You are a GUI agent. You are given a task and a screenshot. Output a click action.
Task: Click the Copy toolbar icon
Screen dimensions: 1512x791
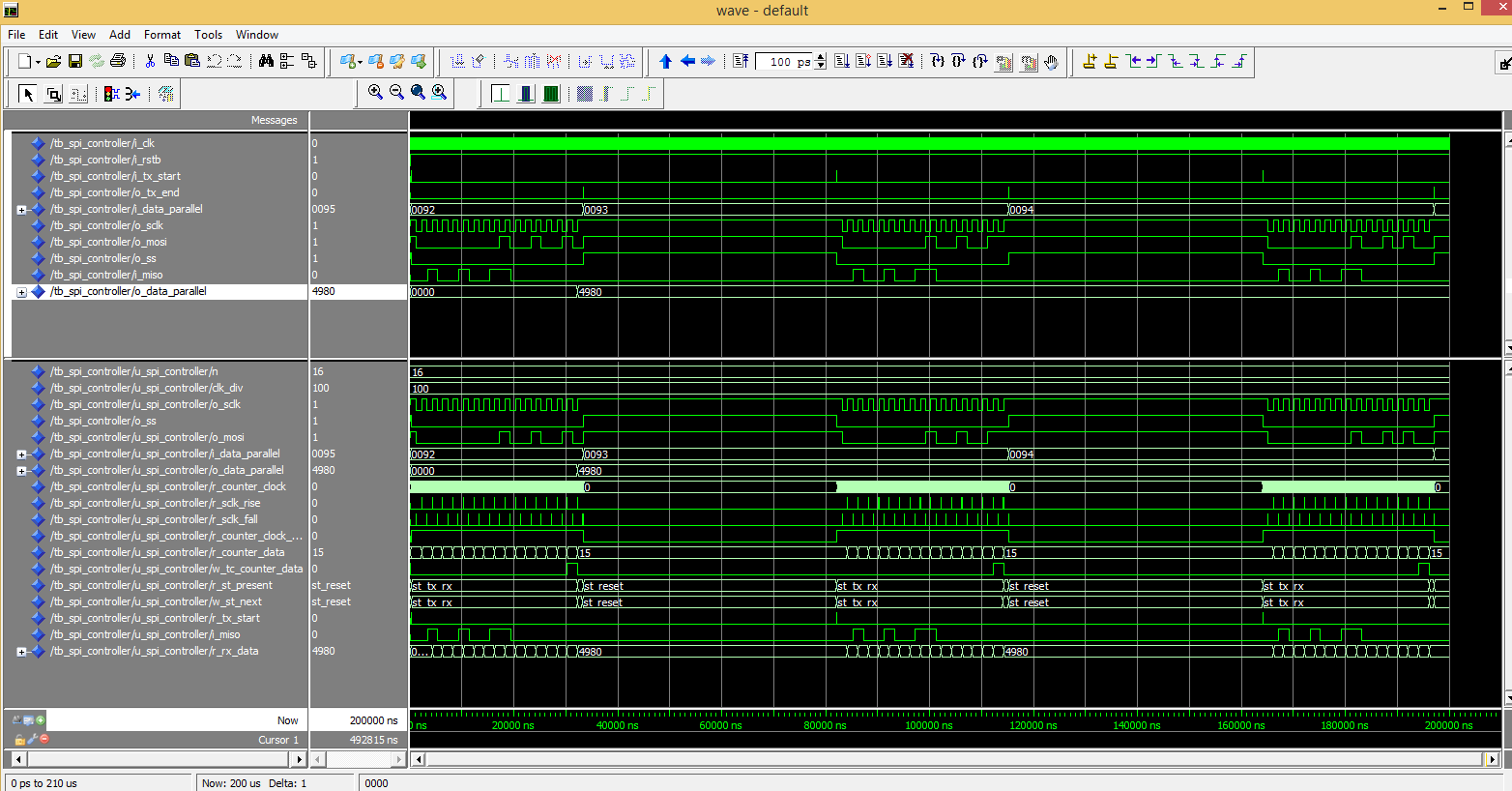coord(171,61)
